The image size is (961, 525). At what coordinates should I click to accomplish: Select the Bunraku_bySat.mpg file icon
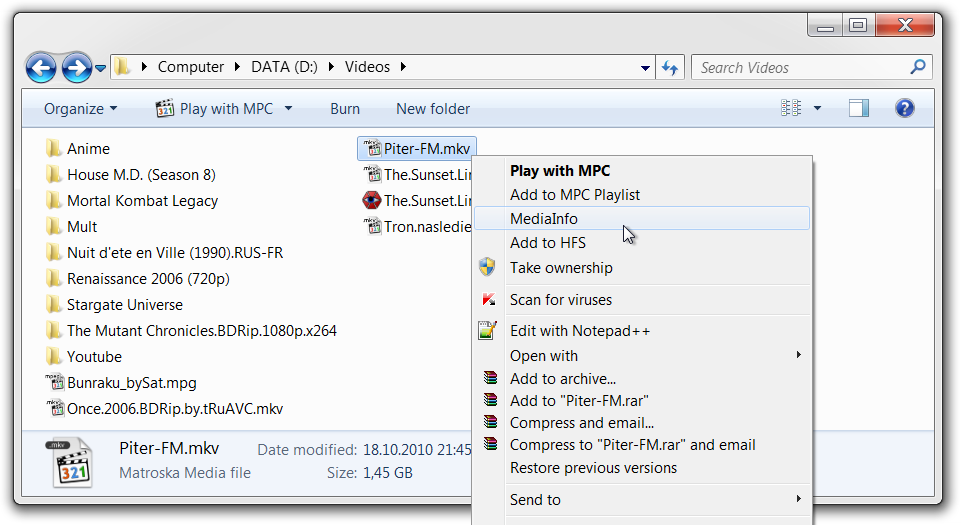[x=54, y=382]
